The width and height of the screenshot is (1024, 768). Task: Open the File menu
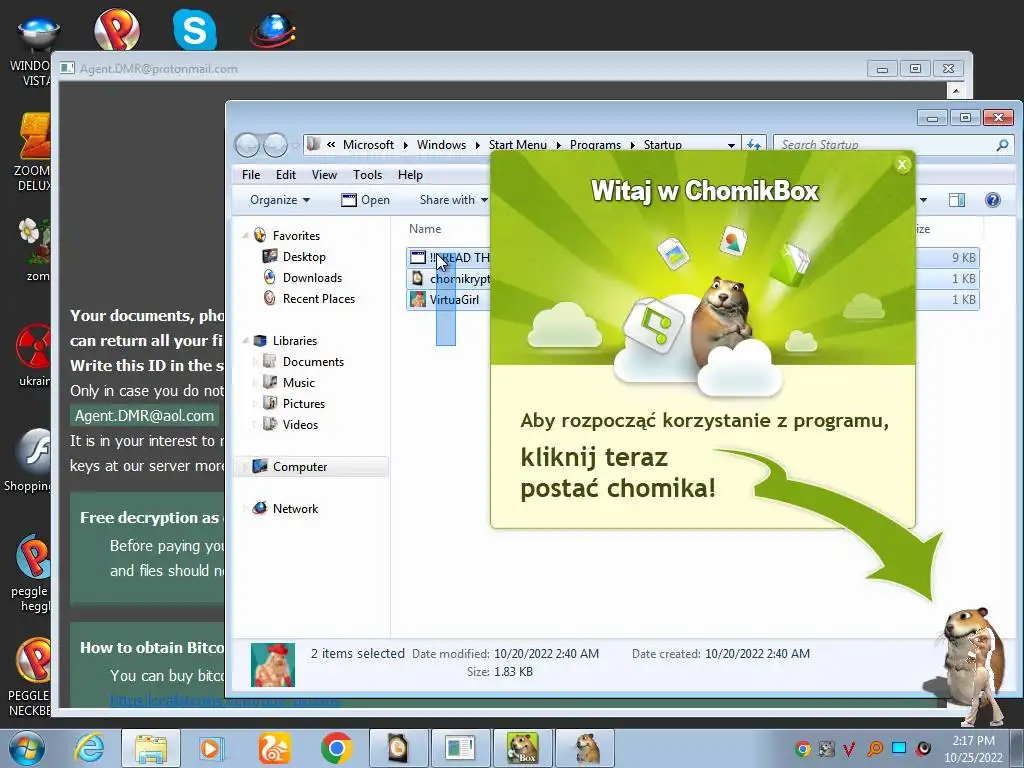click(x=251, y=174)
